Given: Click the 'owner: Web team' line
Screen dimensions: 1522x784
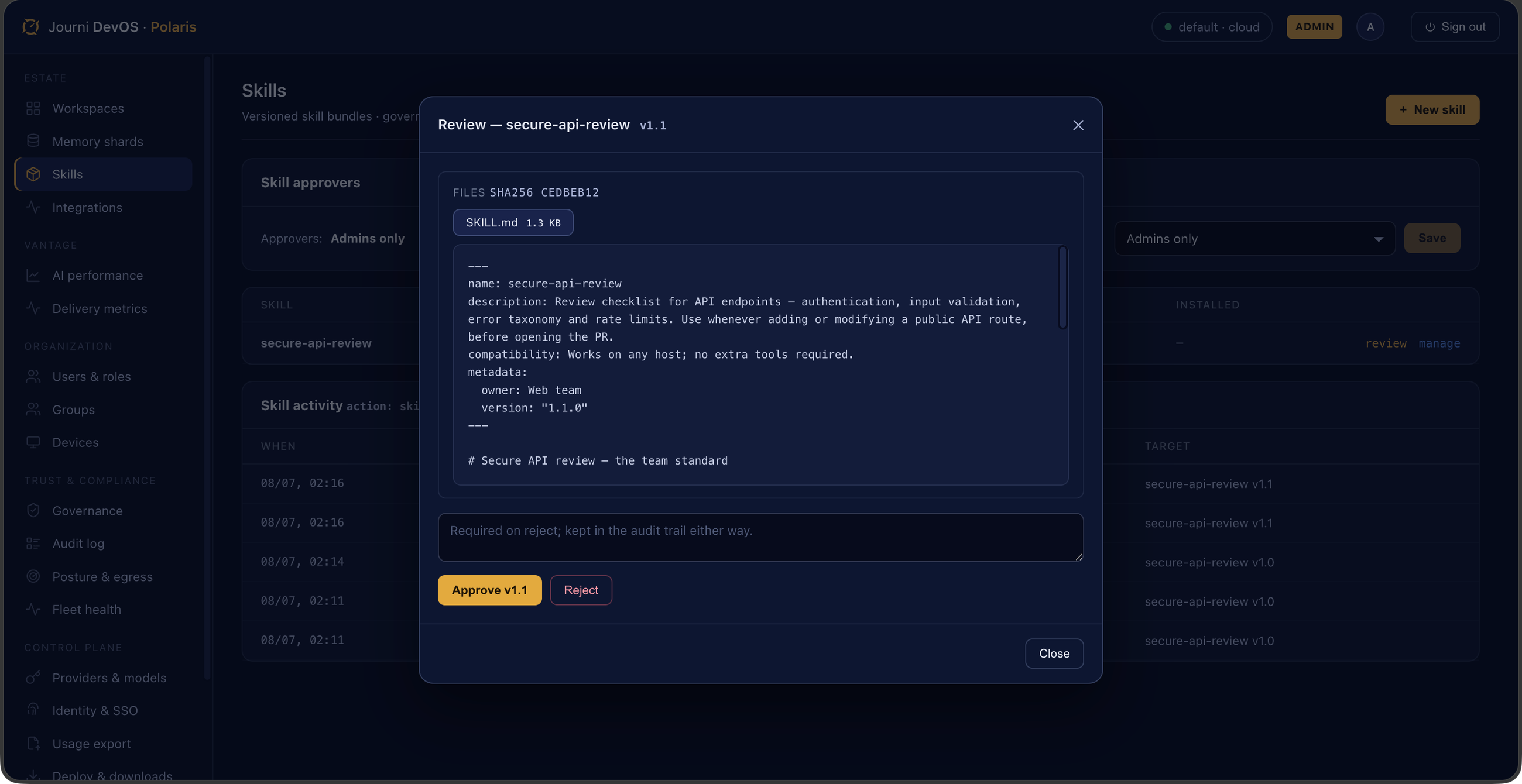Looking at the screenshot, I should 531,390.
